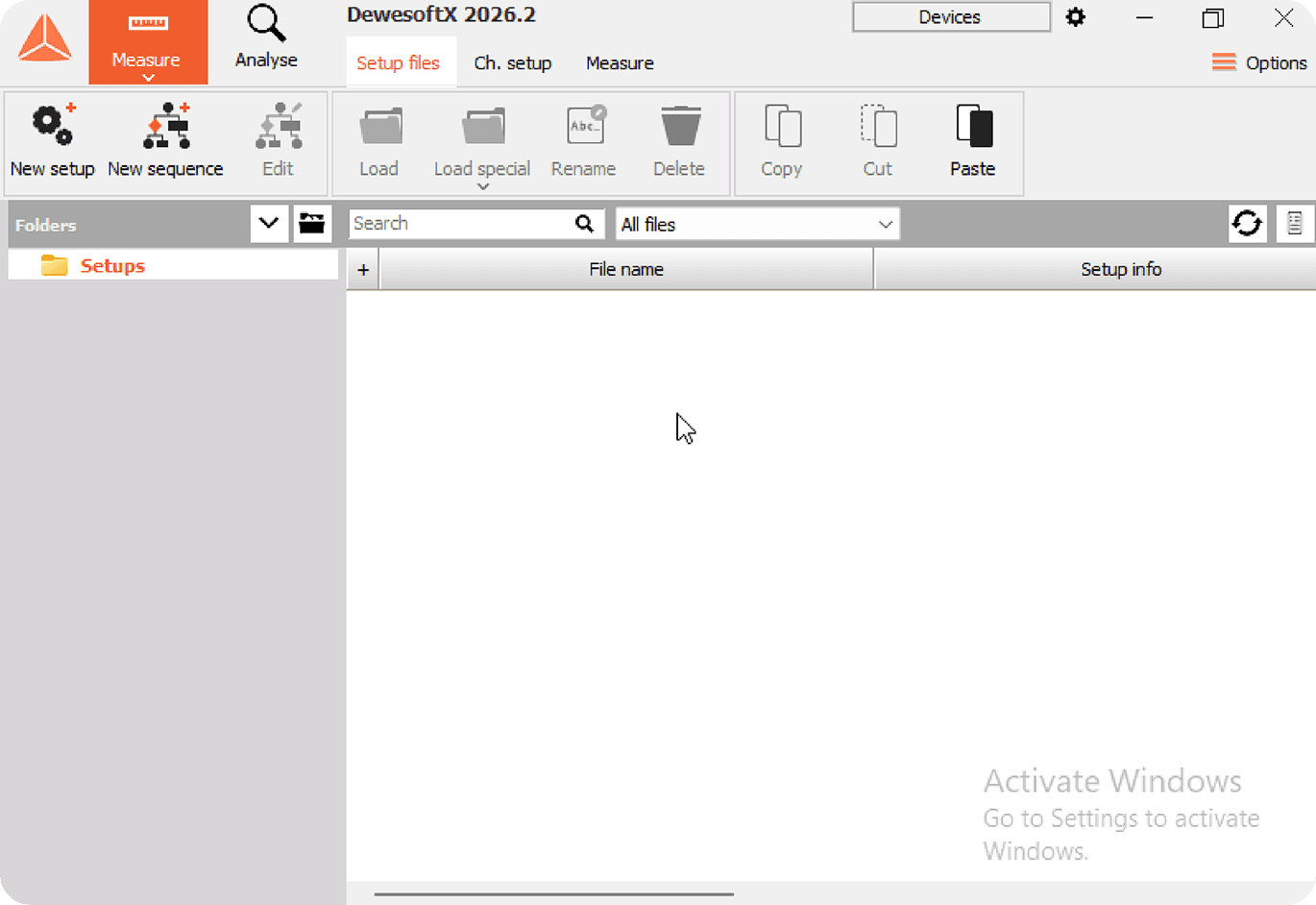Open the Measure tab
The height and width of the screenshot is (905, 1316).
(x=620, y=62)
